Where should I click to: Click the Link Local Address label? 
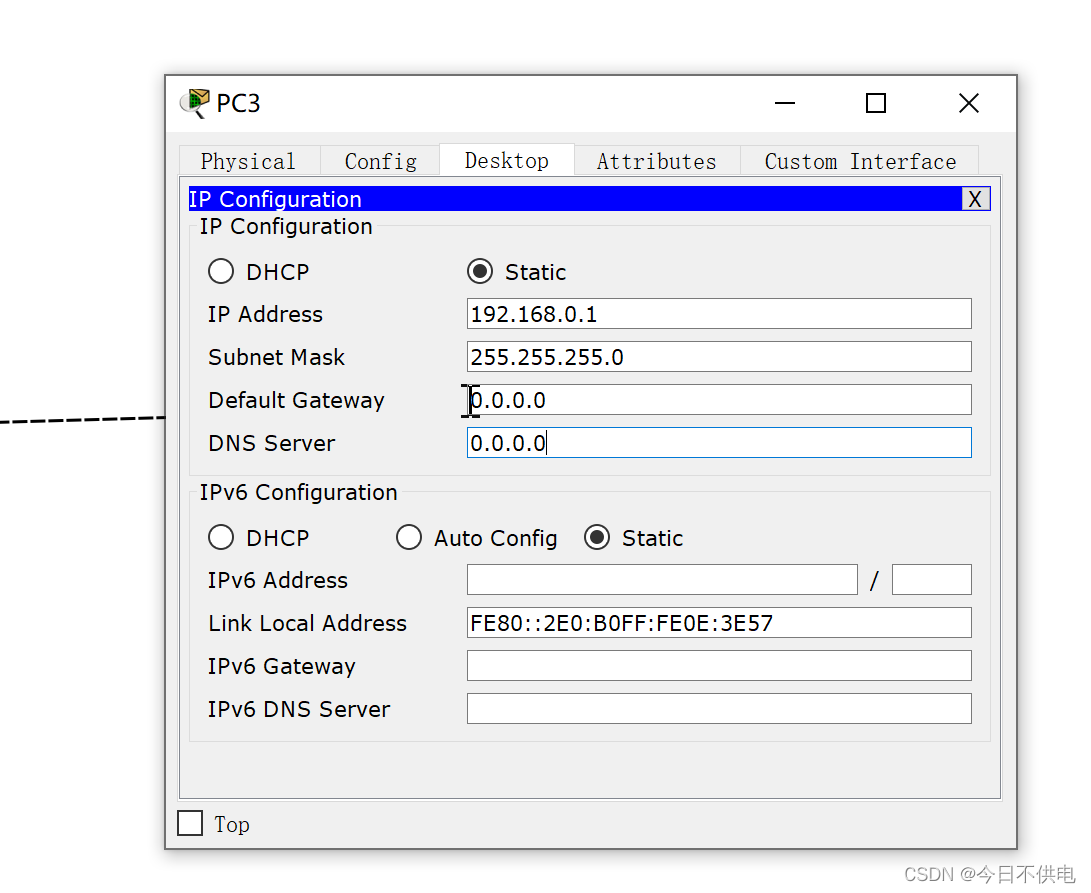pos(308,623)
